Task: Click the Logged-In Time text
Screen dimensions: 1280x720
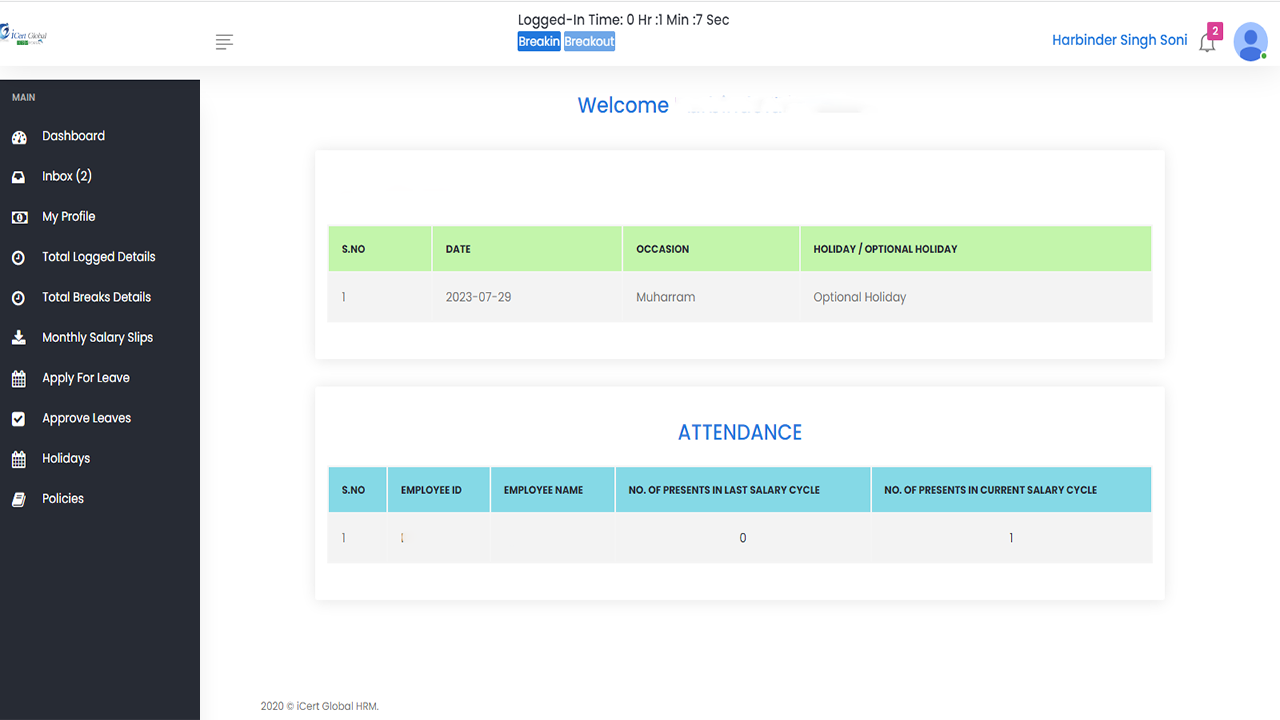Action: 623,20
